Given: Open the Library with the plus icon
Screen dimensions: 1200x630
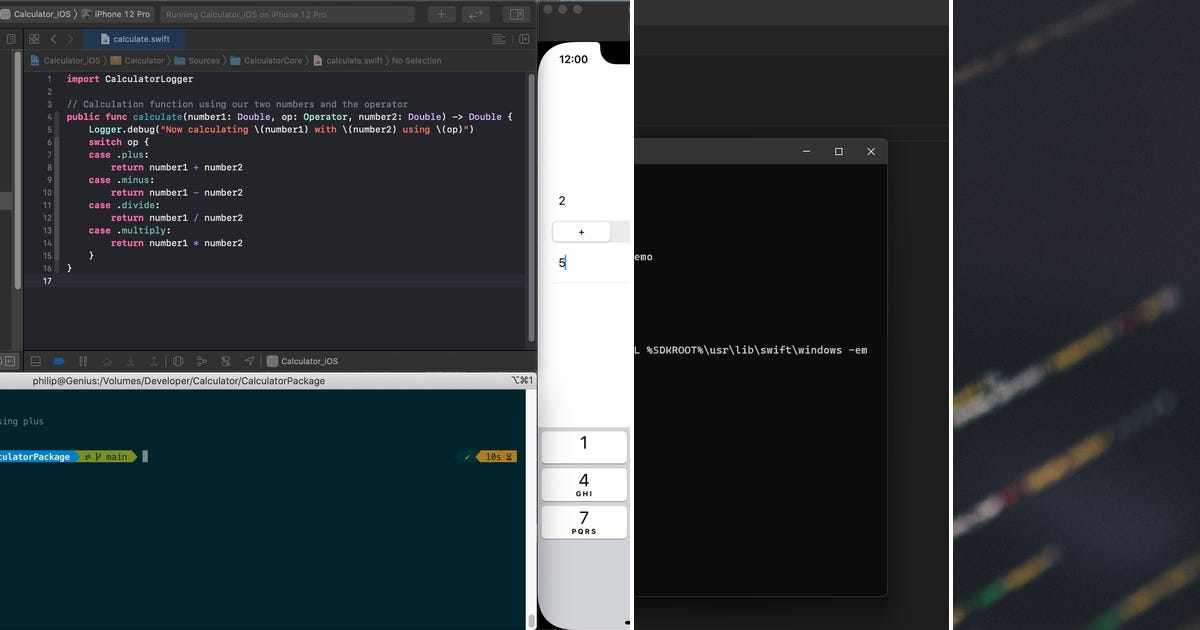Looking at the screenshot, I should [441, 14].
